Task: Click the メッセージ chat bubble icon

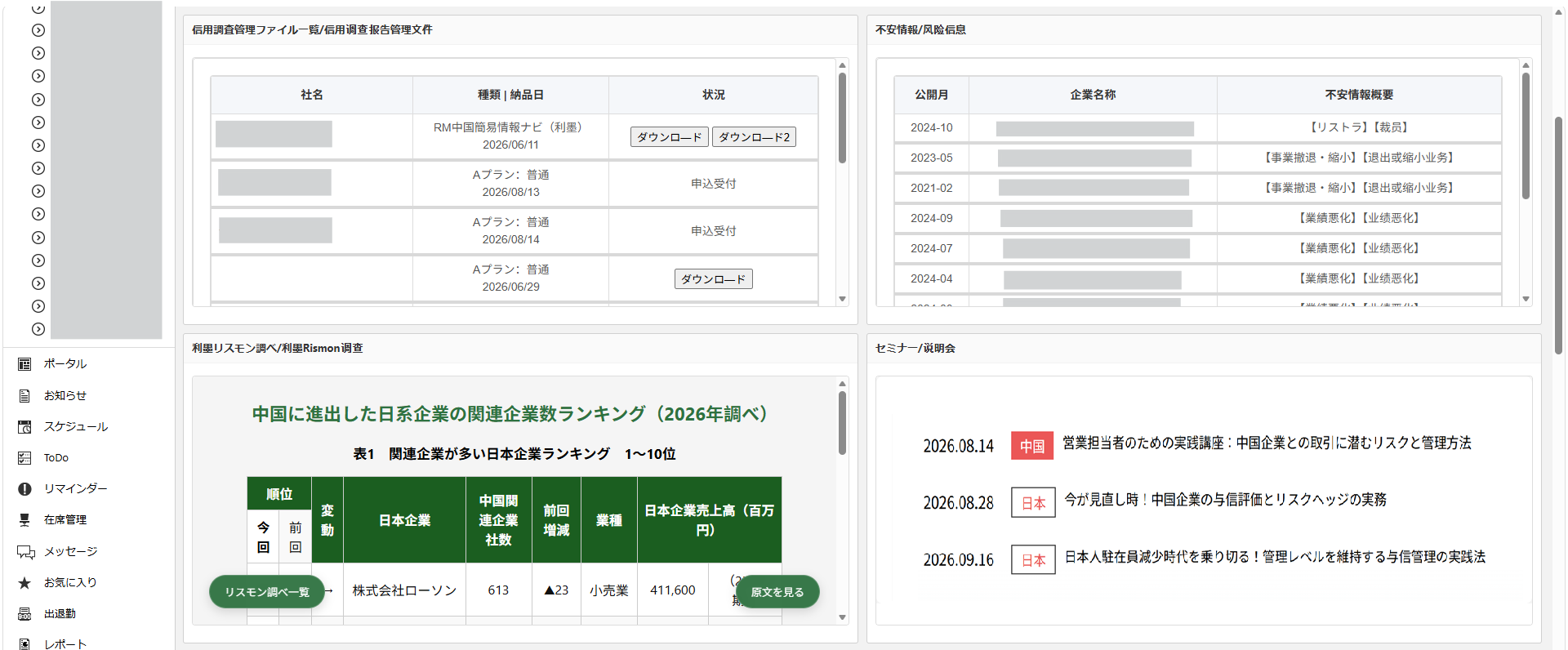Action: 25,552
